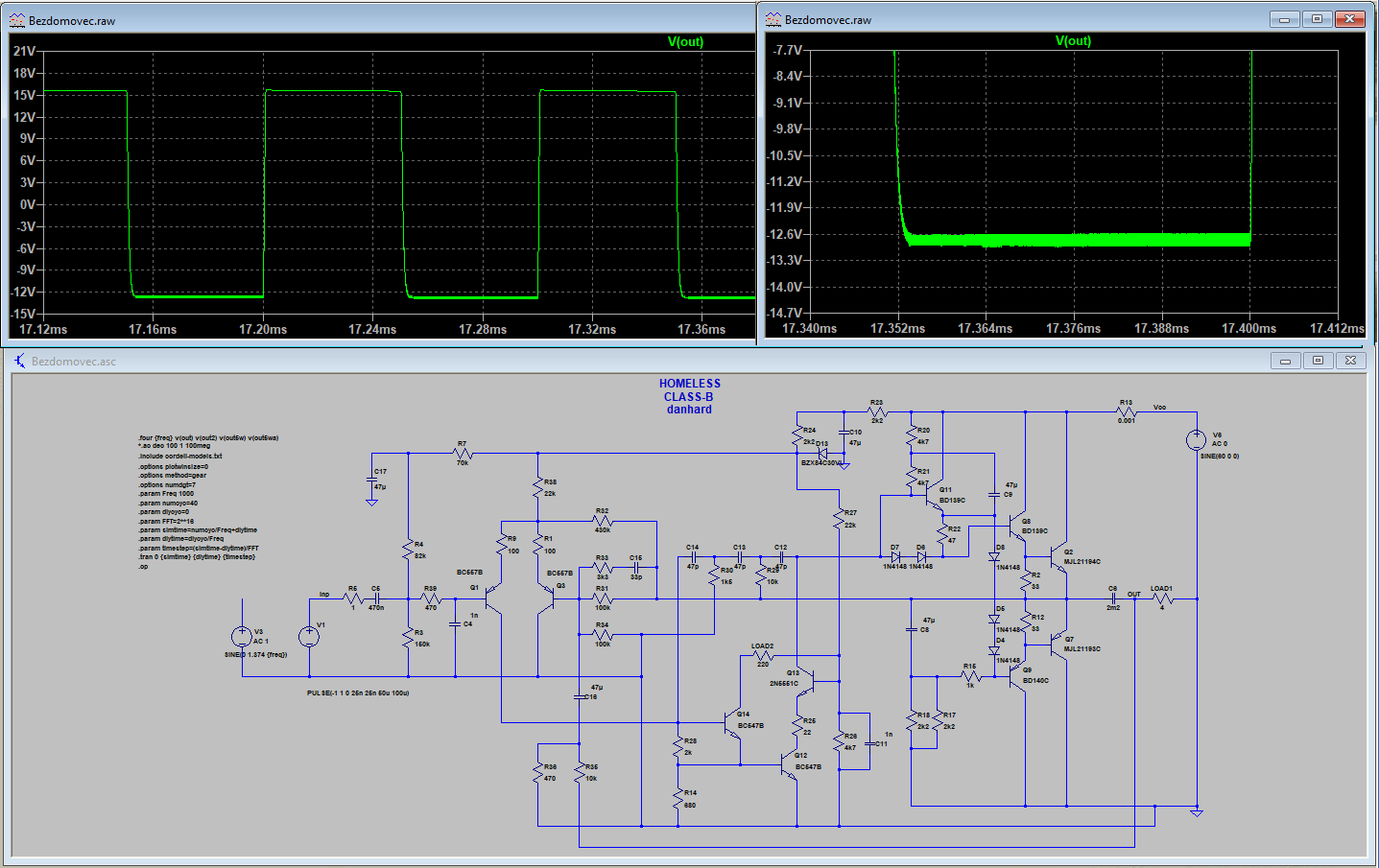Click V(out) trace label in square-wave plot
This screenshot has width=1379, height=868.
click(x=685, y=41)
